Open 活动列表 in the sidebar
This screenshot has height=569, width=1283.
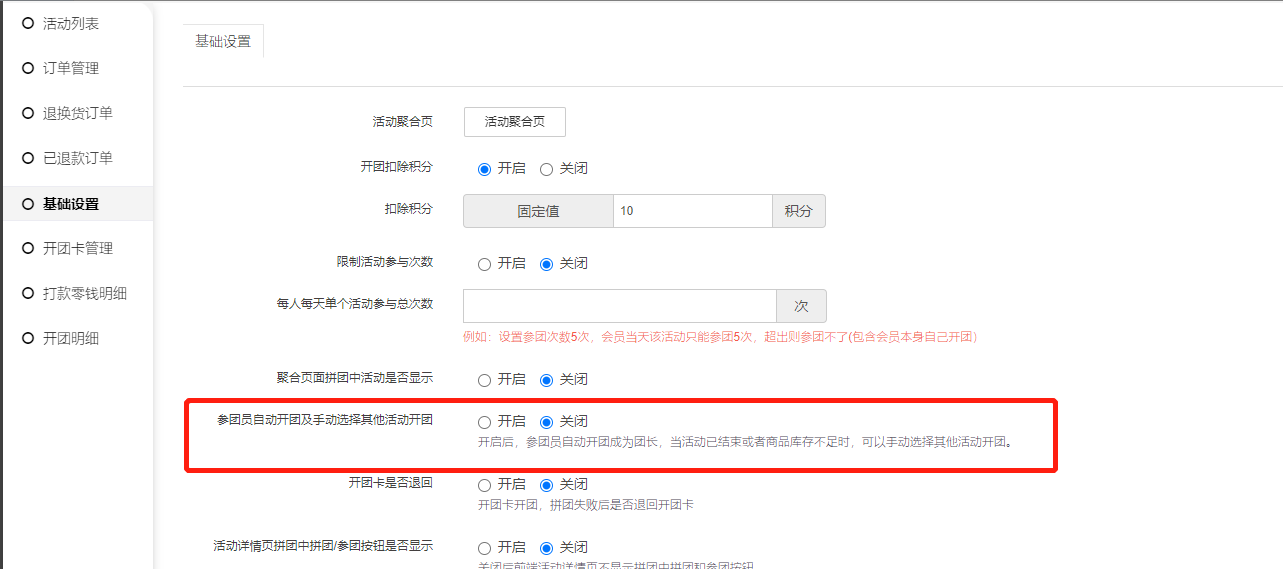point(70,23)
